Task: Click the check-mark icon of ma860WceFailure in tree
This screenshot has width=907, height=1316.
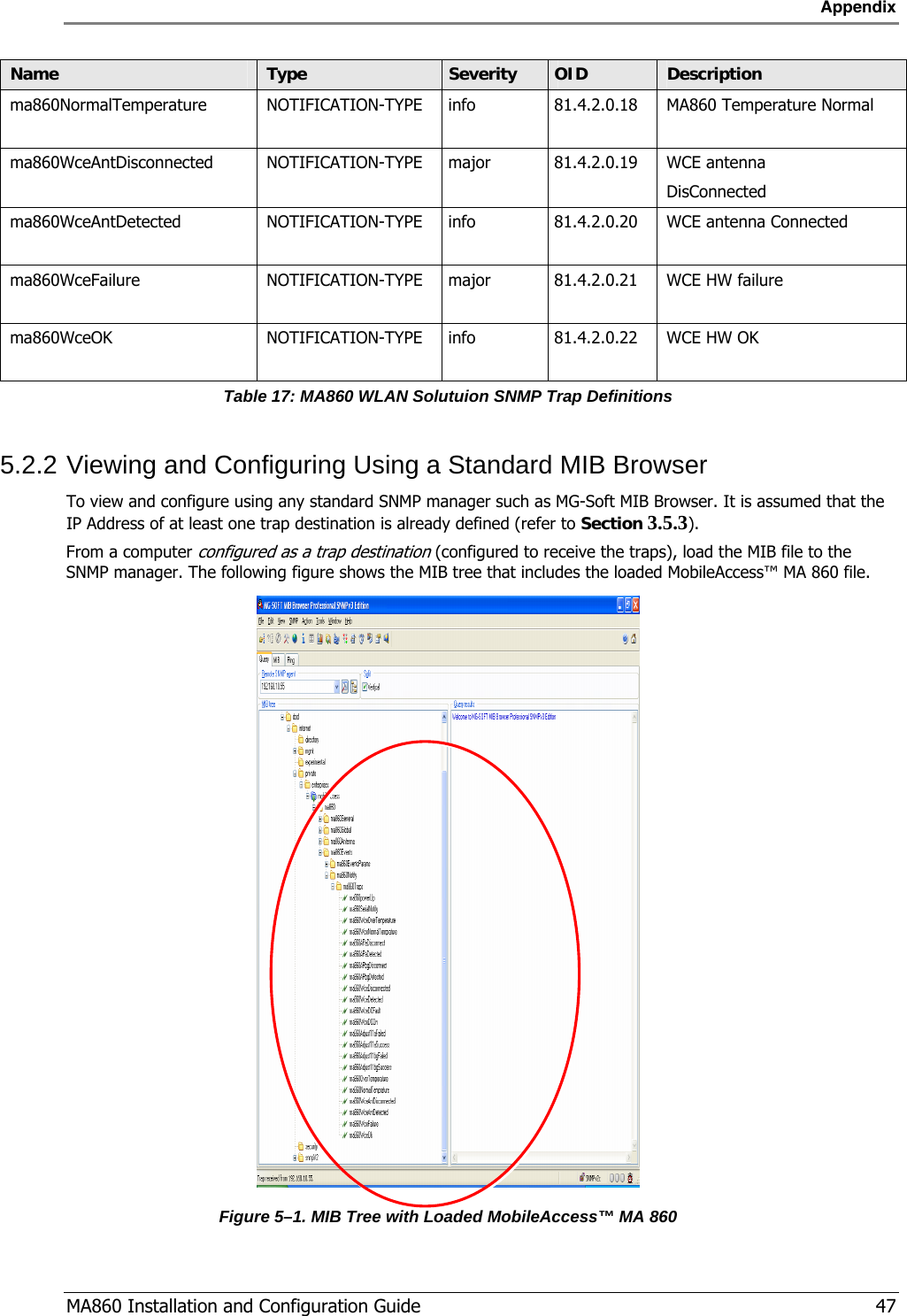Action: tap(345, 1124)
